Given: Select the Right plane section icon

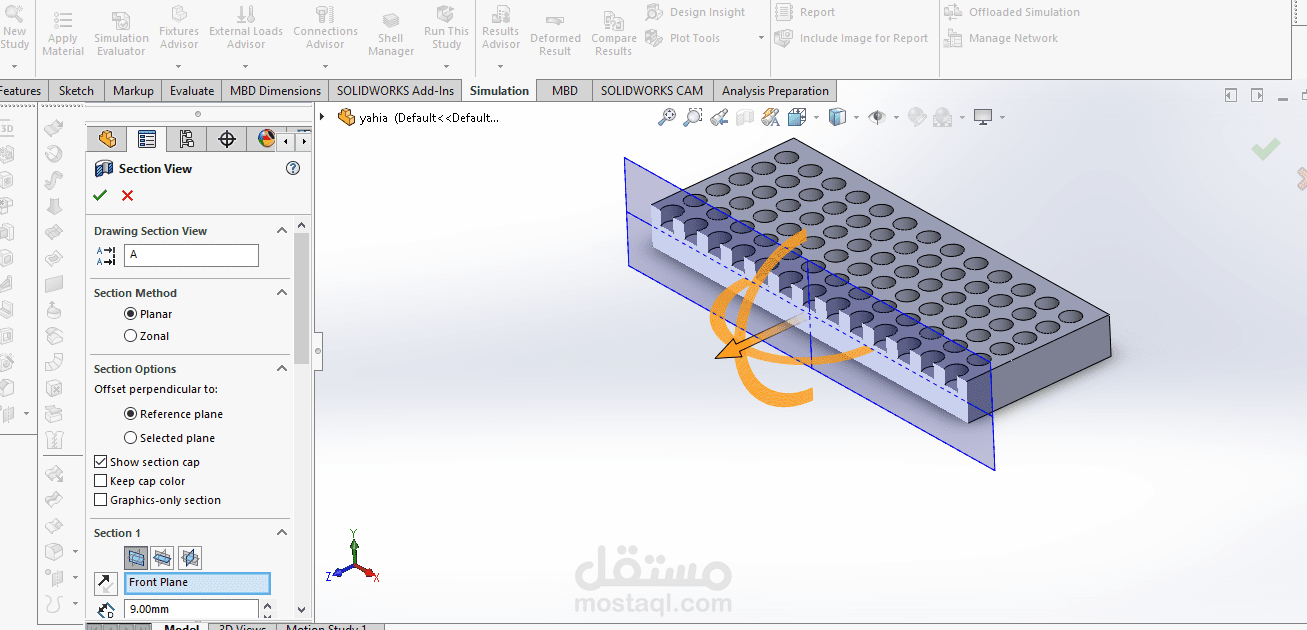Looking at the screenshot, I should pyautogui.click(x=190, y=557).
